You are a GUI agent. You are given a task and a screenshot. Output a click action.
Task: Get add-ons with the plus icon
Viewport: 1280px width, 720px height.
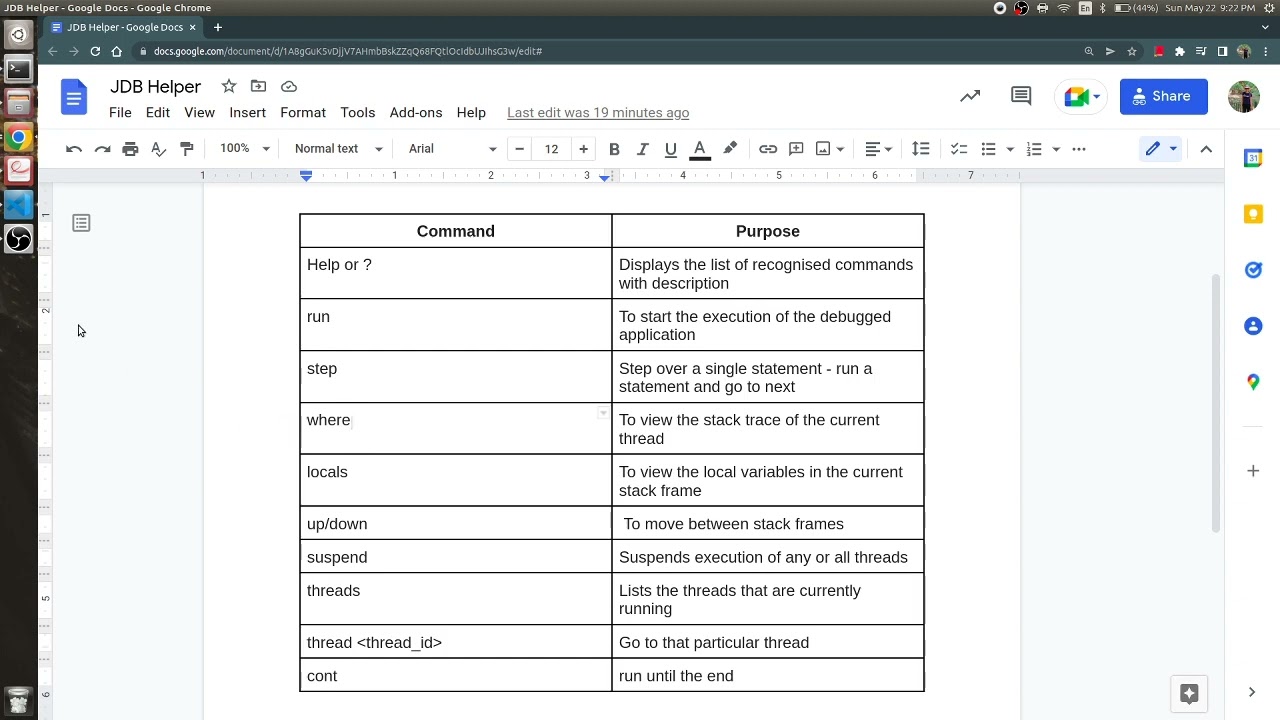(x=1253, y=470)
